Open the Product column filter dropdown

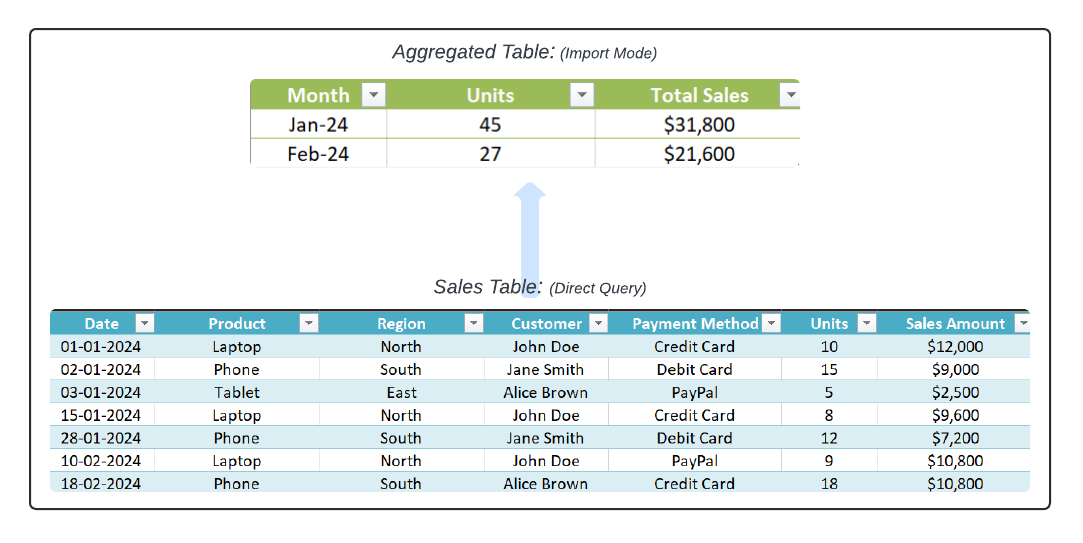pos(309,323)
